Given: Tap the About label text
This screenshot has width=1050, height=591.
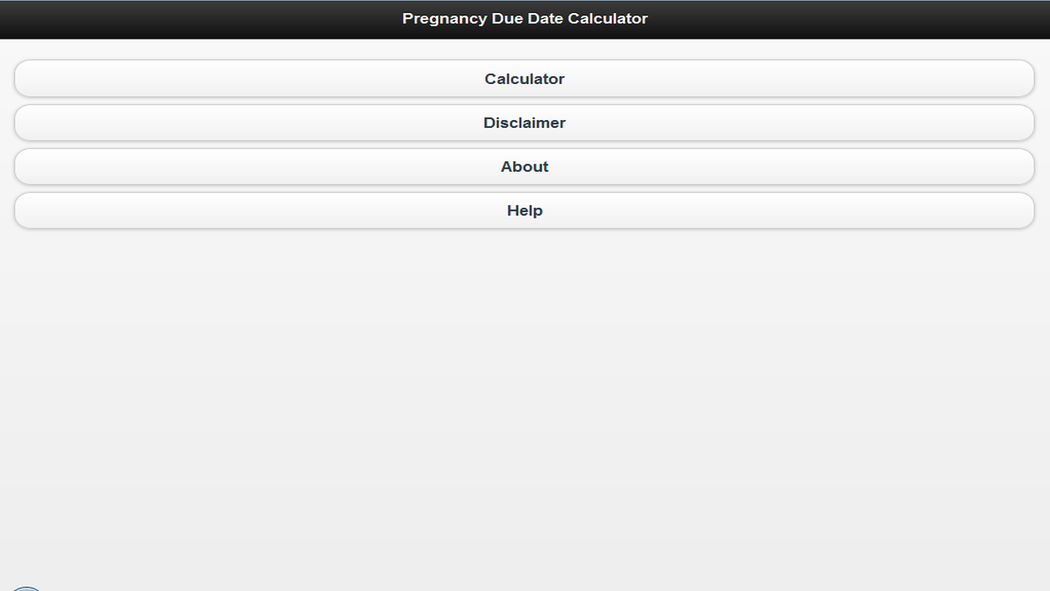Looking at the screenshot, I should click(524, 167).
